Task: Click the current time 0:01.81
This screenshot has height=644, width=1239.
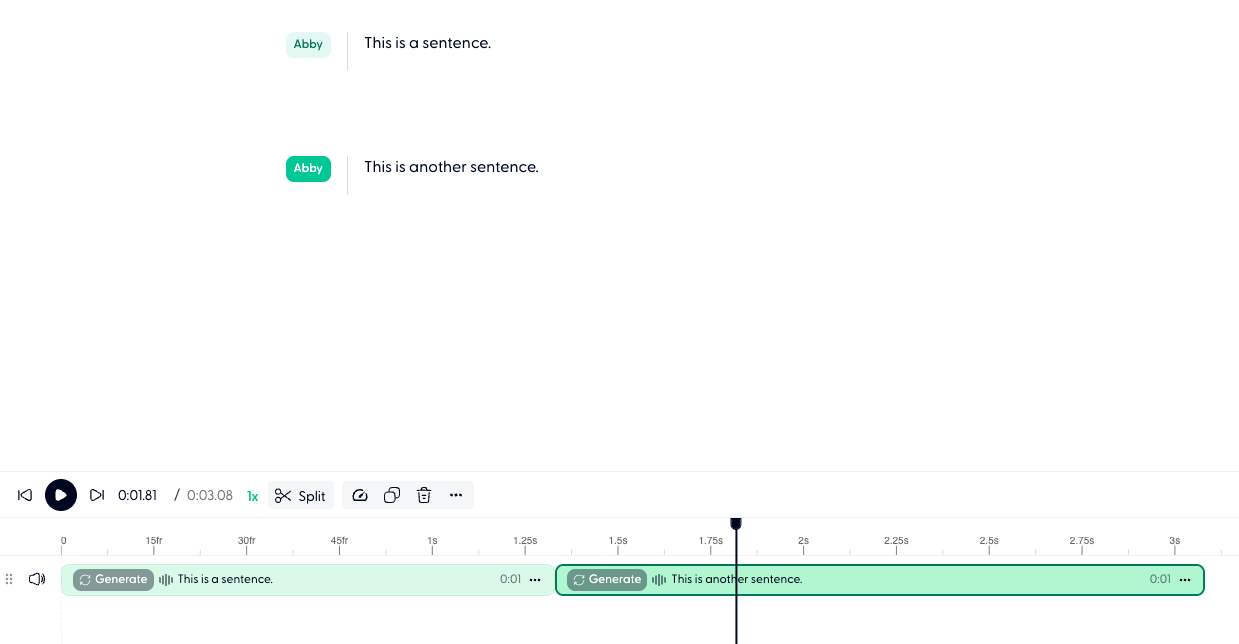Action: pyautogui.click(x=138, y=495)
